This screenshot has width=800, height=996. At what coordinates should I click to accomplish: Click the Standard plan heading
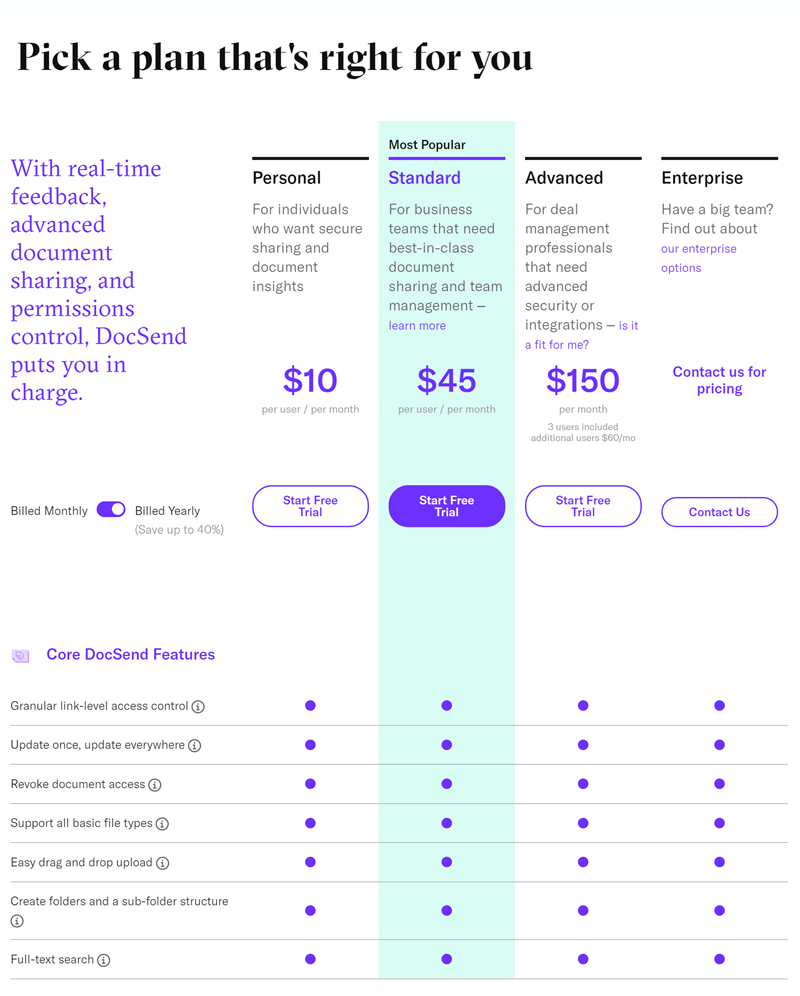424,178
